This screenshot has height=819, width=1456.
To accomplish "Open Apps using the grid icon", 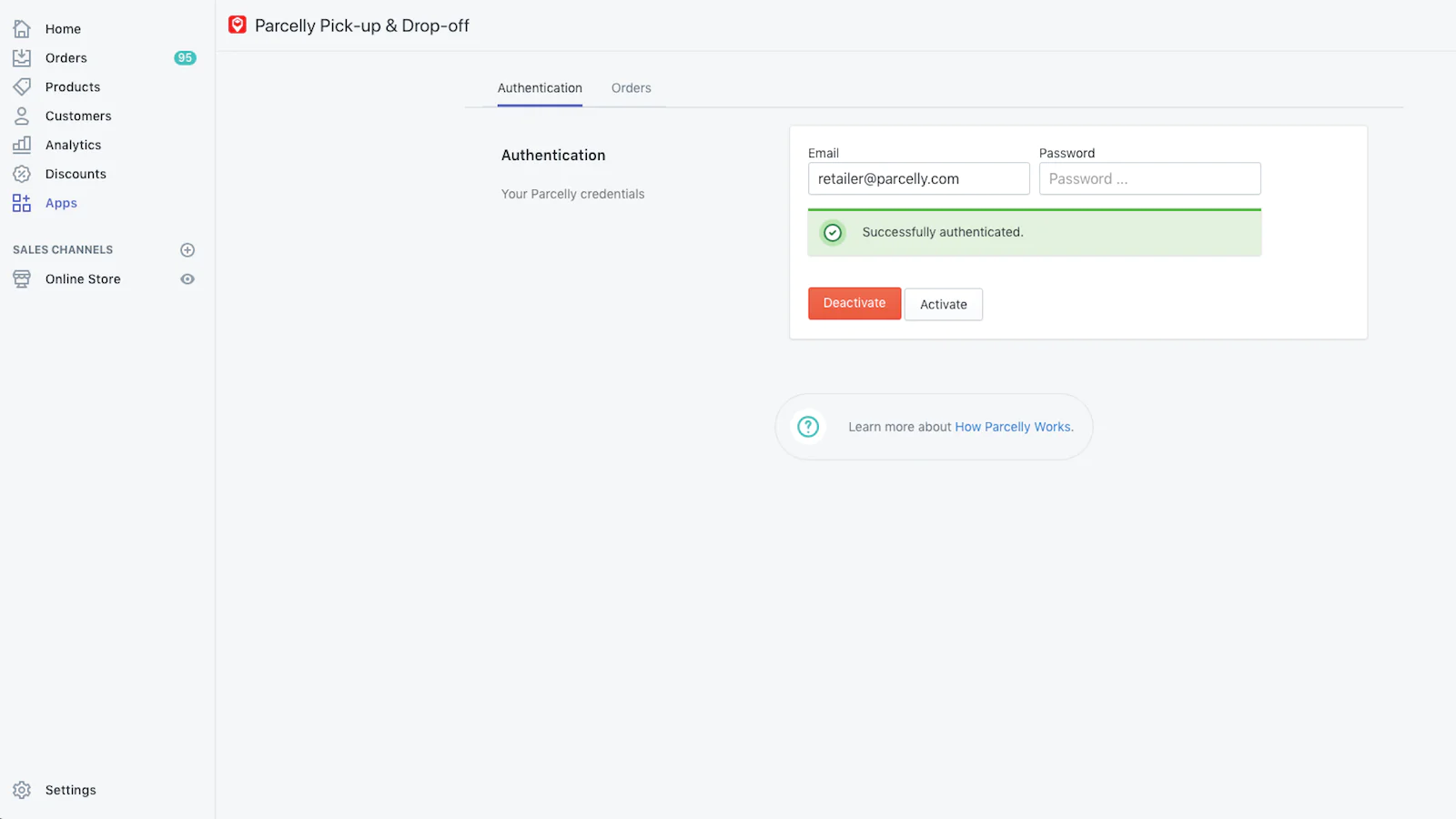I will (22, 203).
